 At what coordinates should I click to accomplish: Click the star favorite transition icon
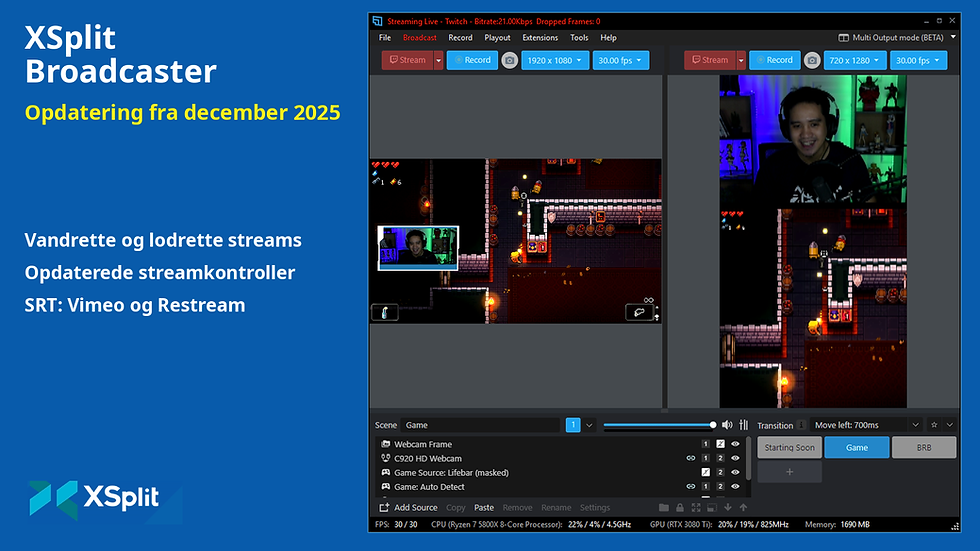coord(934,425)
